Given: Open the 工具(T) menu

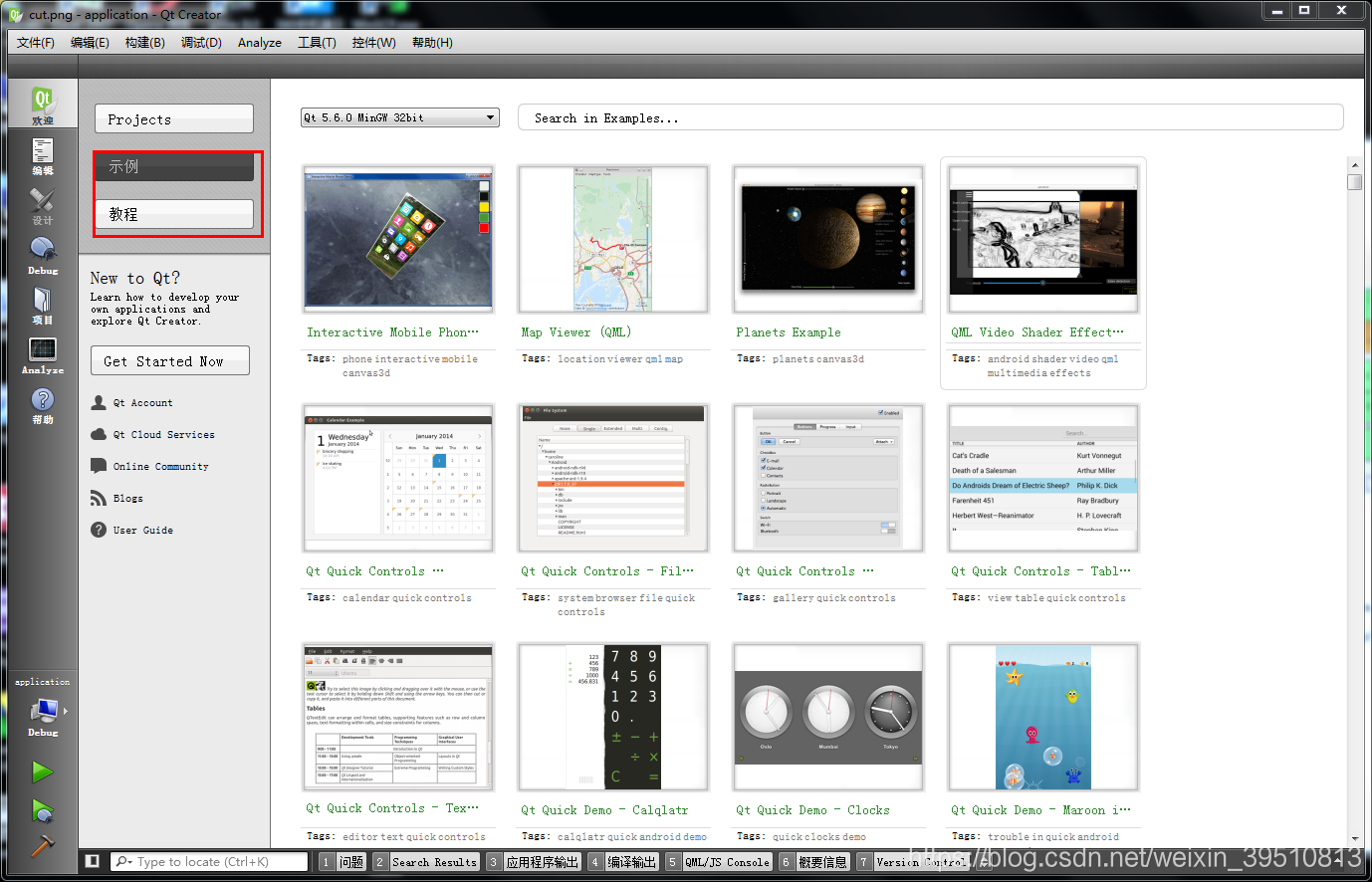Looking at the screenshot, I should [x=317, y=42].
